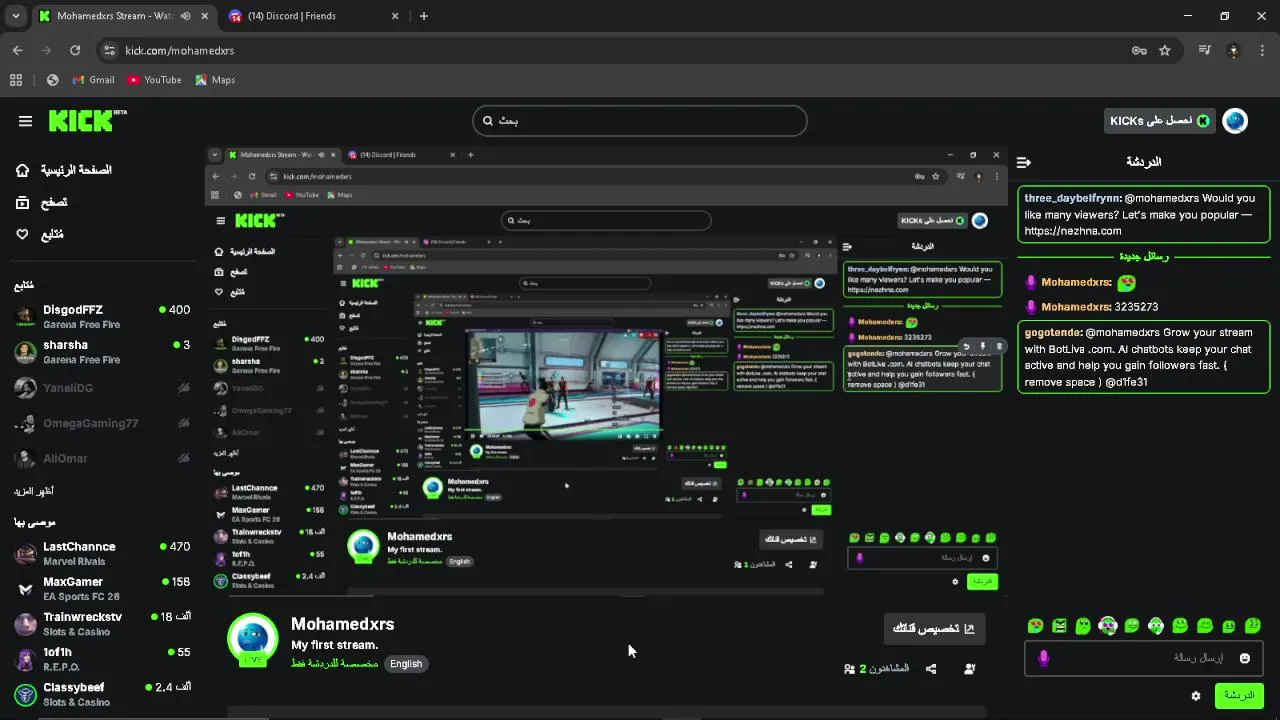Collapse the chat panel with arrow icon
This screenshot has width=1280, height=720.
coord(1023,162)
